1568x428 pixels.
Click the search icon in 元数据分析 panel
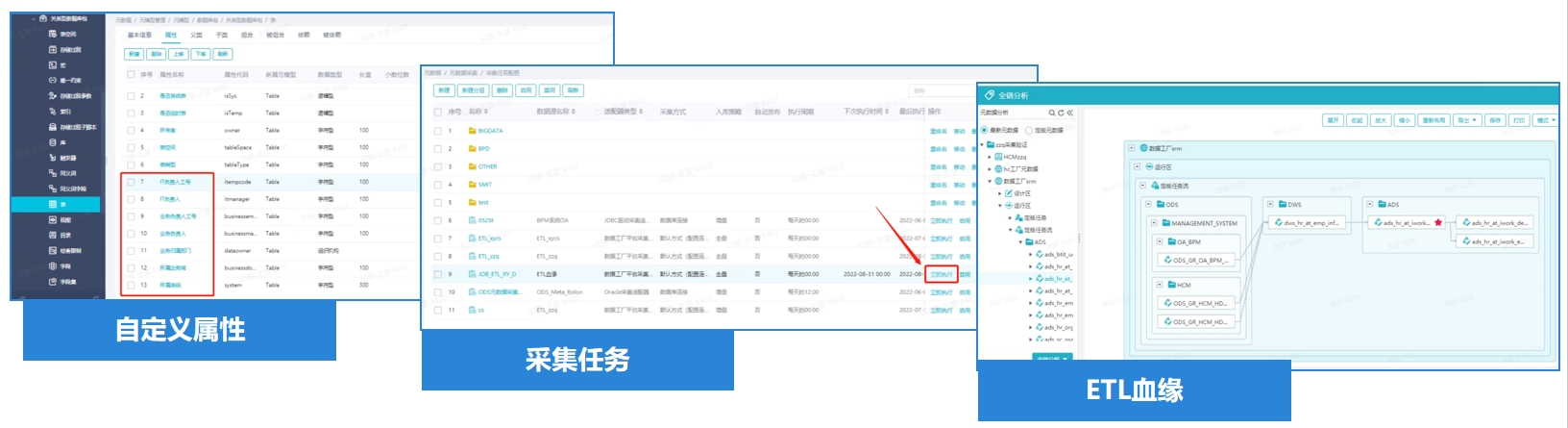click(x=1051, y=113)
